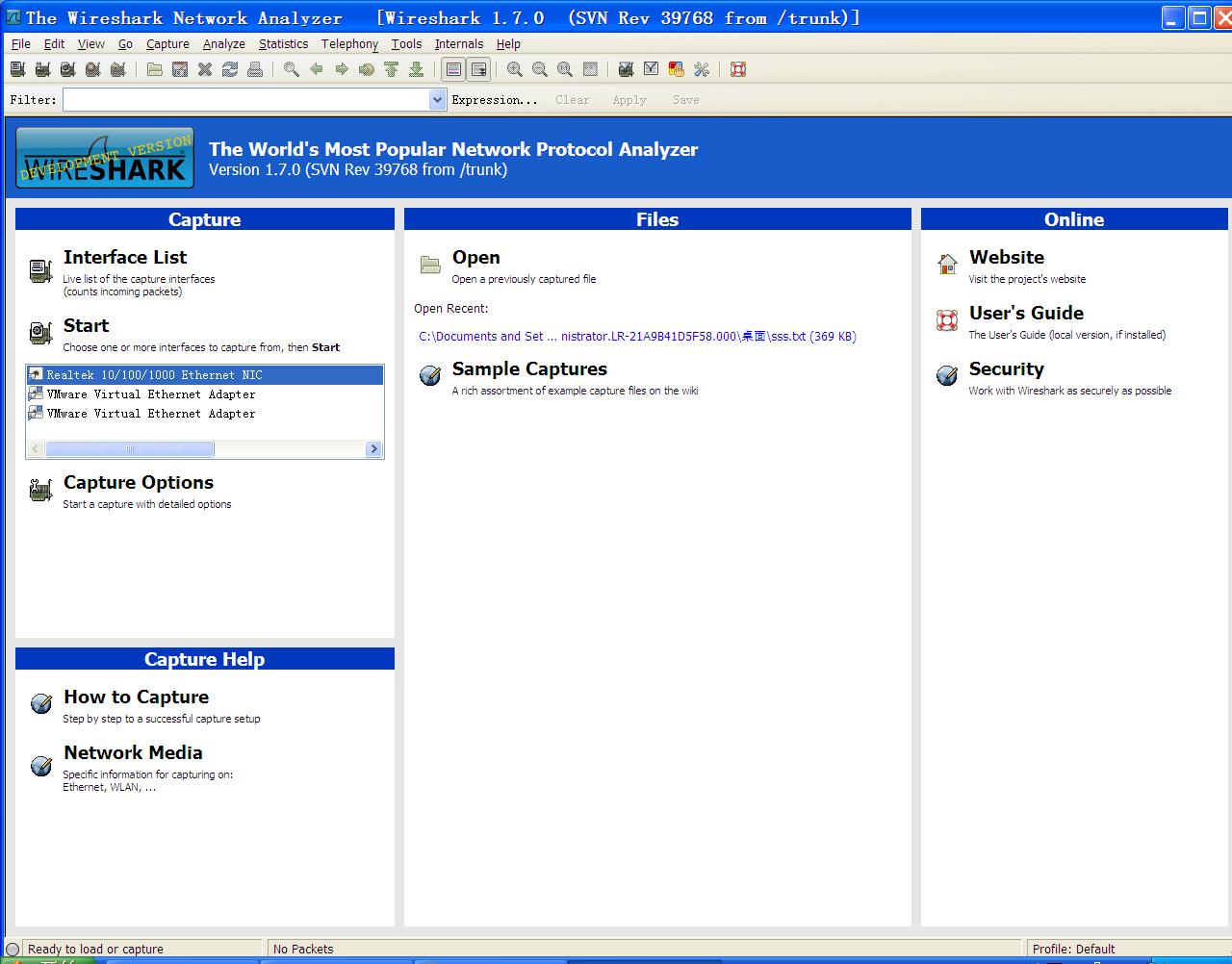Click the Expression... filter button
Screen dimensions: 1232x964
pyautogui.click(x=495, y=99)
